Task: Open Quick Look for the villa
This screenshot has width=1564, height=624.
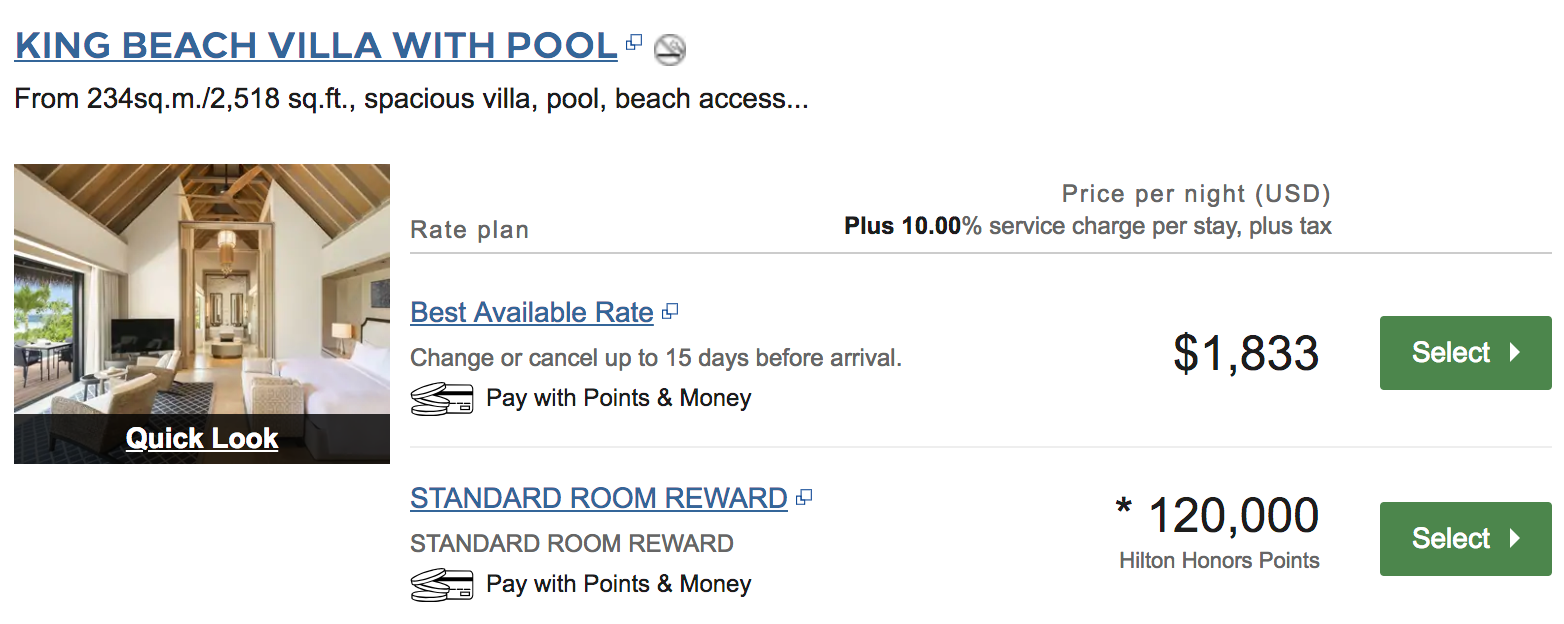Action: pyautogui.click(x=201, y=438)
